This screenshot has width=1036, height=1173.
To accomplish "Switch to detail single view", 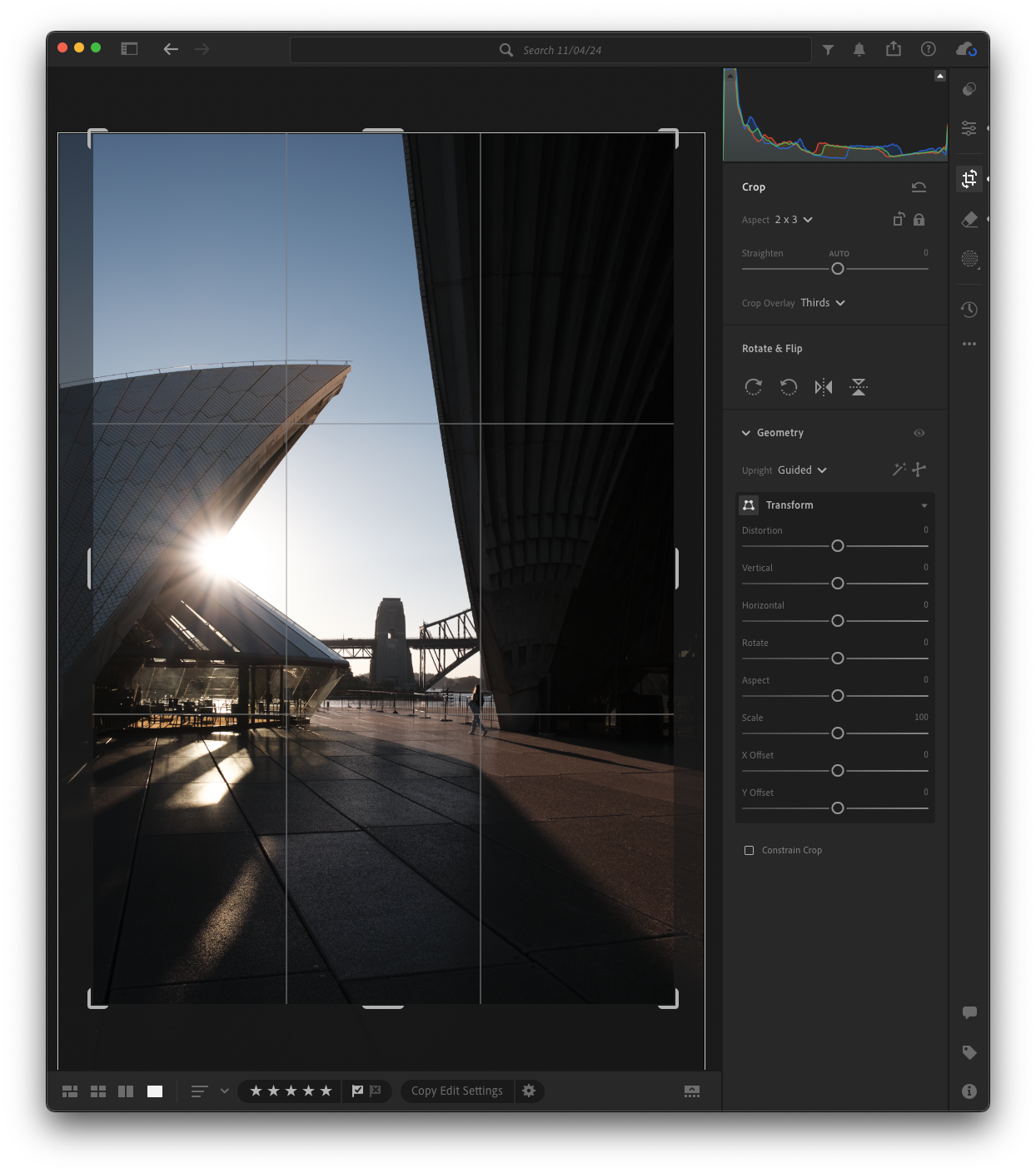I will (x=155, y=1091).
